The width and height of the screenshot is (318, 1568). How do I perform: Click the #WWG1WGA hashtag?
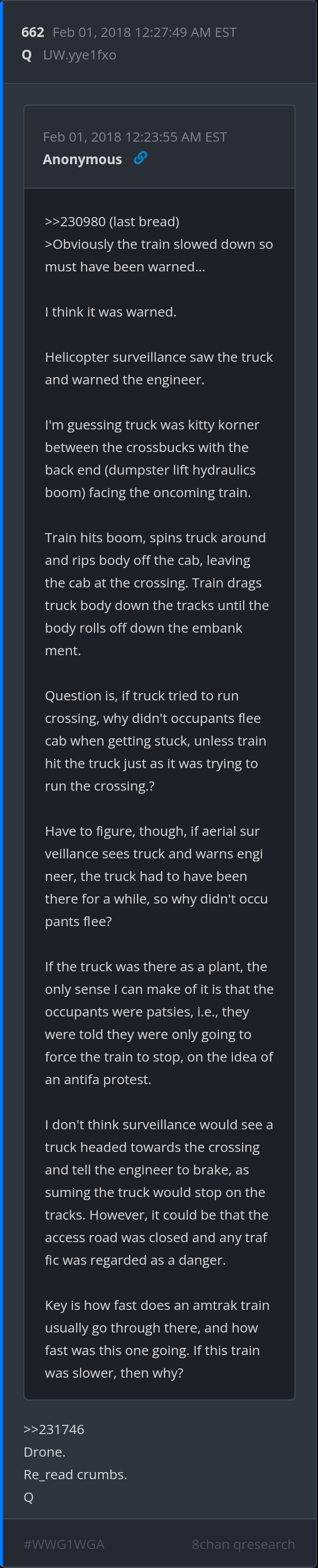(x=64, y=1544)
